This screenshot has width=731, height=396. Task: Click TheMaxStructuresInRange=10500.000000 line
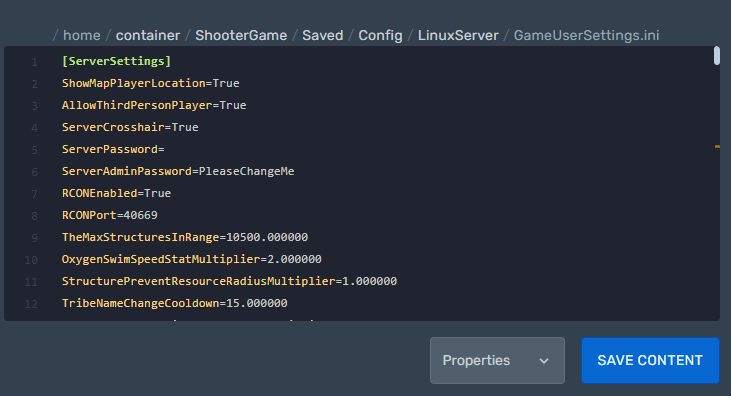[x=185, y=237]
